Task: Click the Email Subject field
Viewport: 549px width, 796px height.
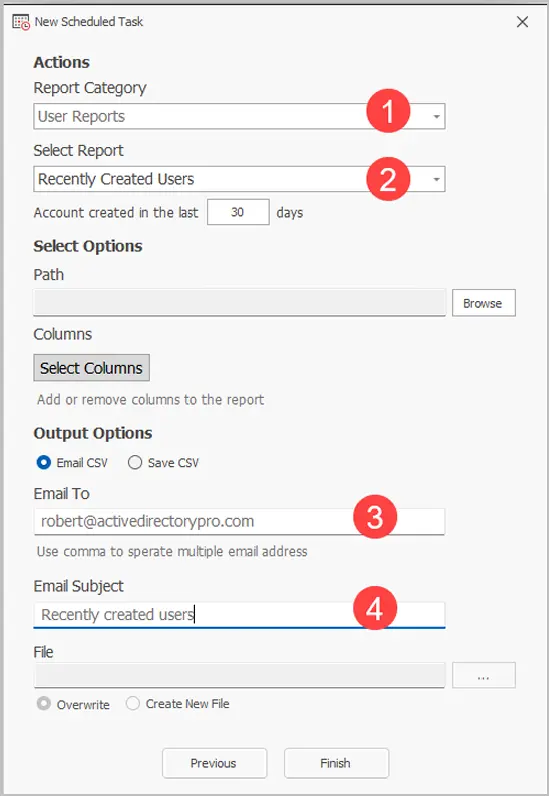Action: pyautogui.click(x=239, y=615)
